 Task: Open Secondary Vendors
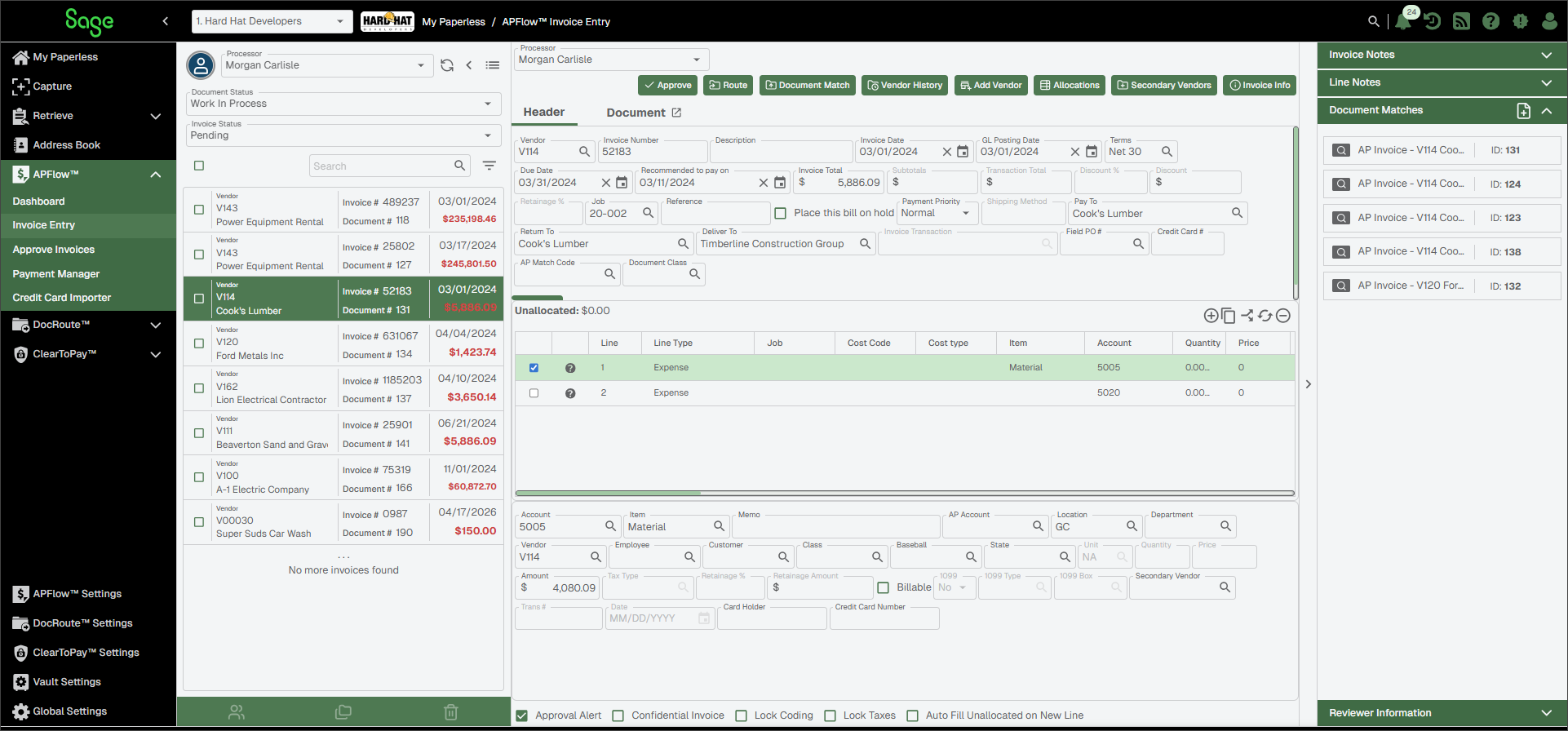coord(1164,85)
